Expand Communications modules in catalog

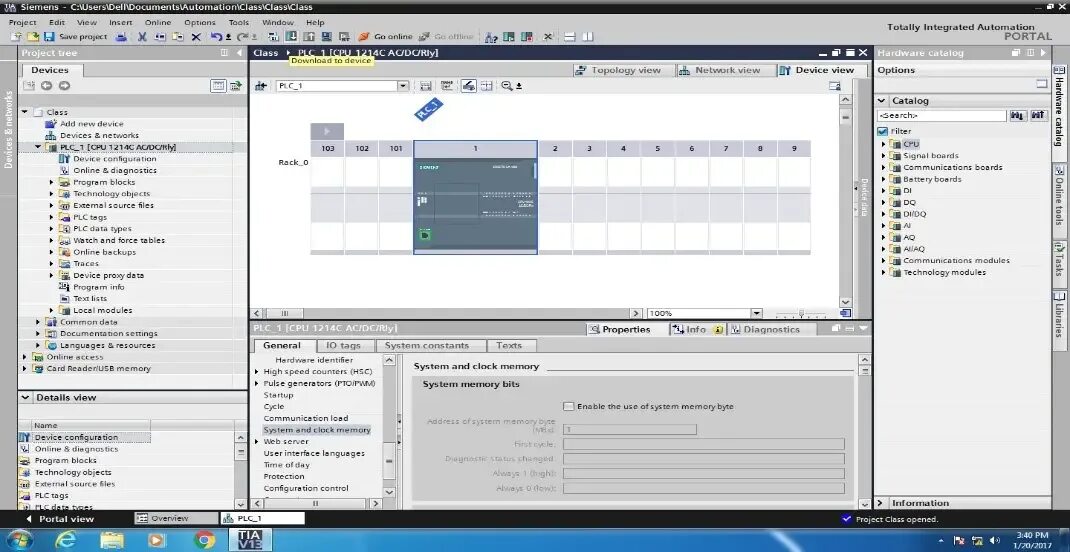click(x=883, y=261)
